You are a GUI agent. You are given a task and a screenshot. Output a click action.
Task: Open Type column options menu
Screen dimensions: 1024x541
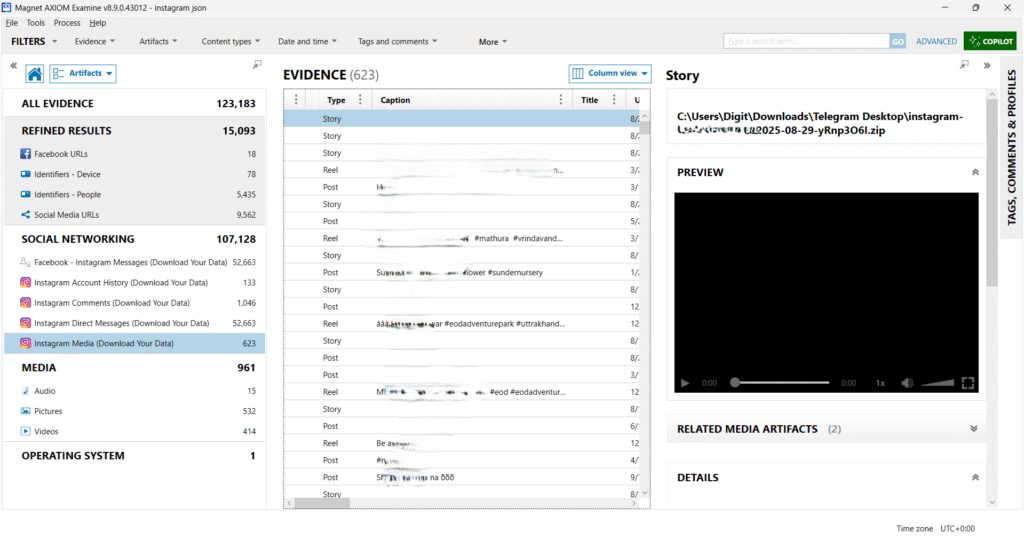coord(360,100)
